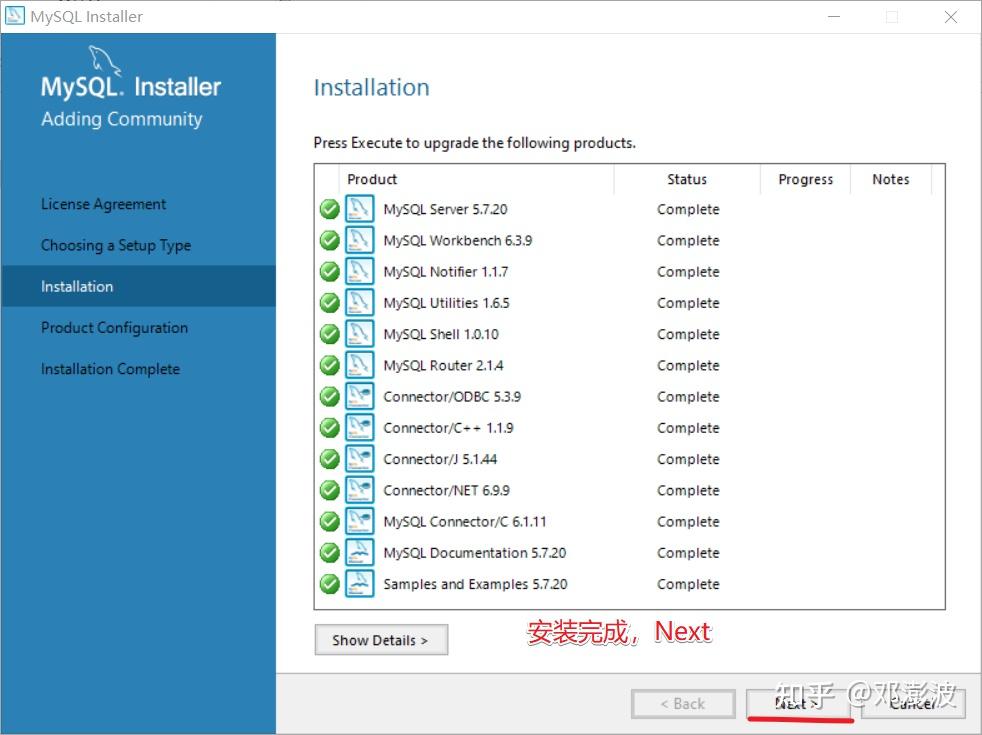Select the MySQL Documentation 5.7.20 row text

(475, 553)
